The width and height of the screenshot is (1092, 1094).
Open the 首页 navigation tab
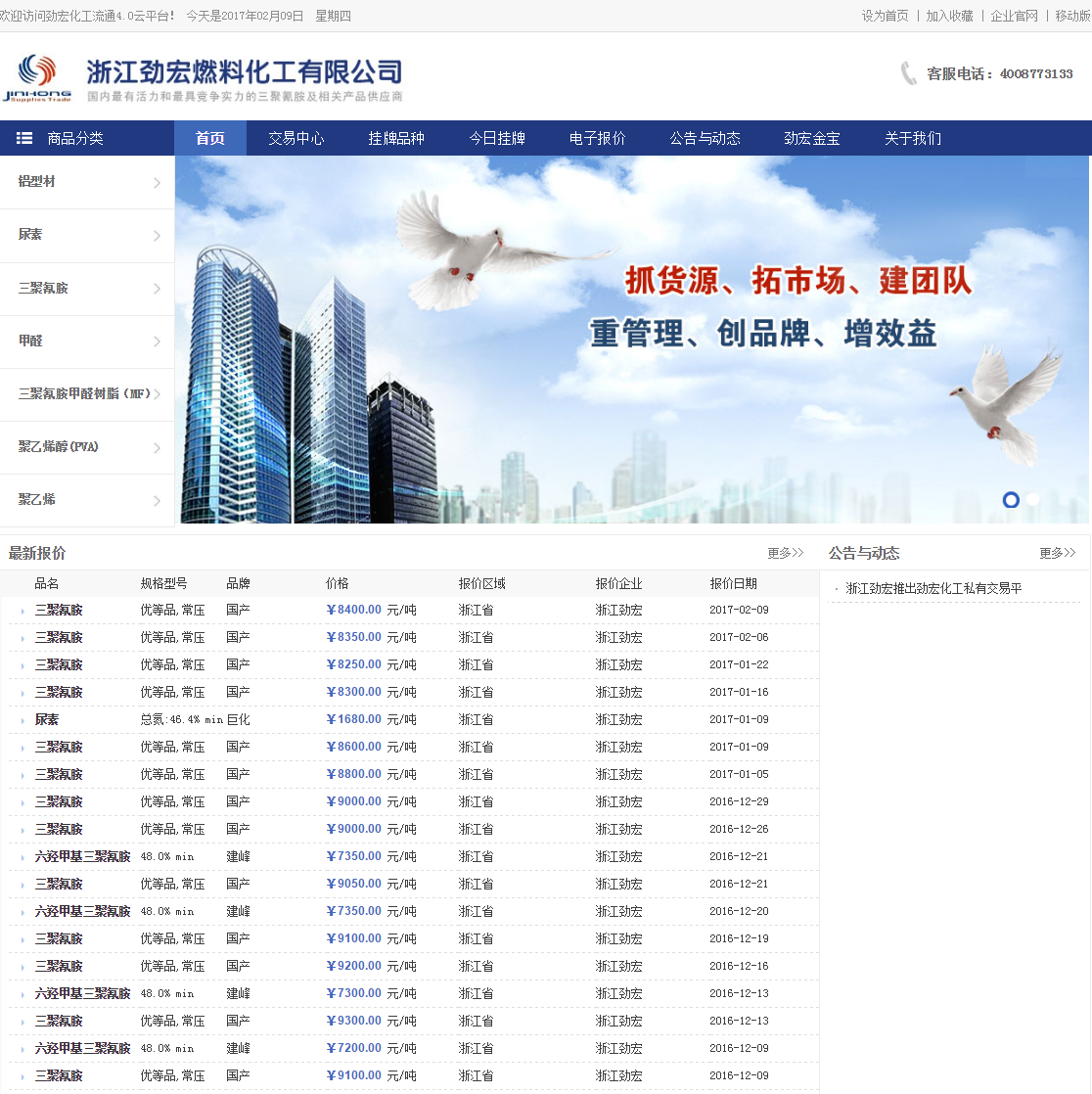pyautogui.click(x=210, y=138)
